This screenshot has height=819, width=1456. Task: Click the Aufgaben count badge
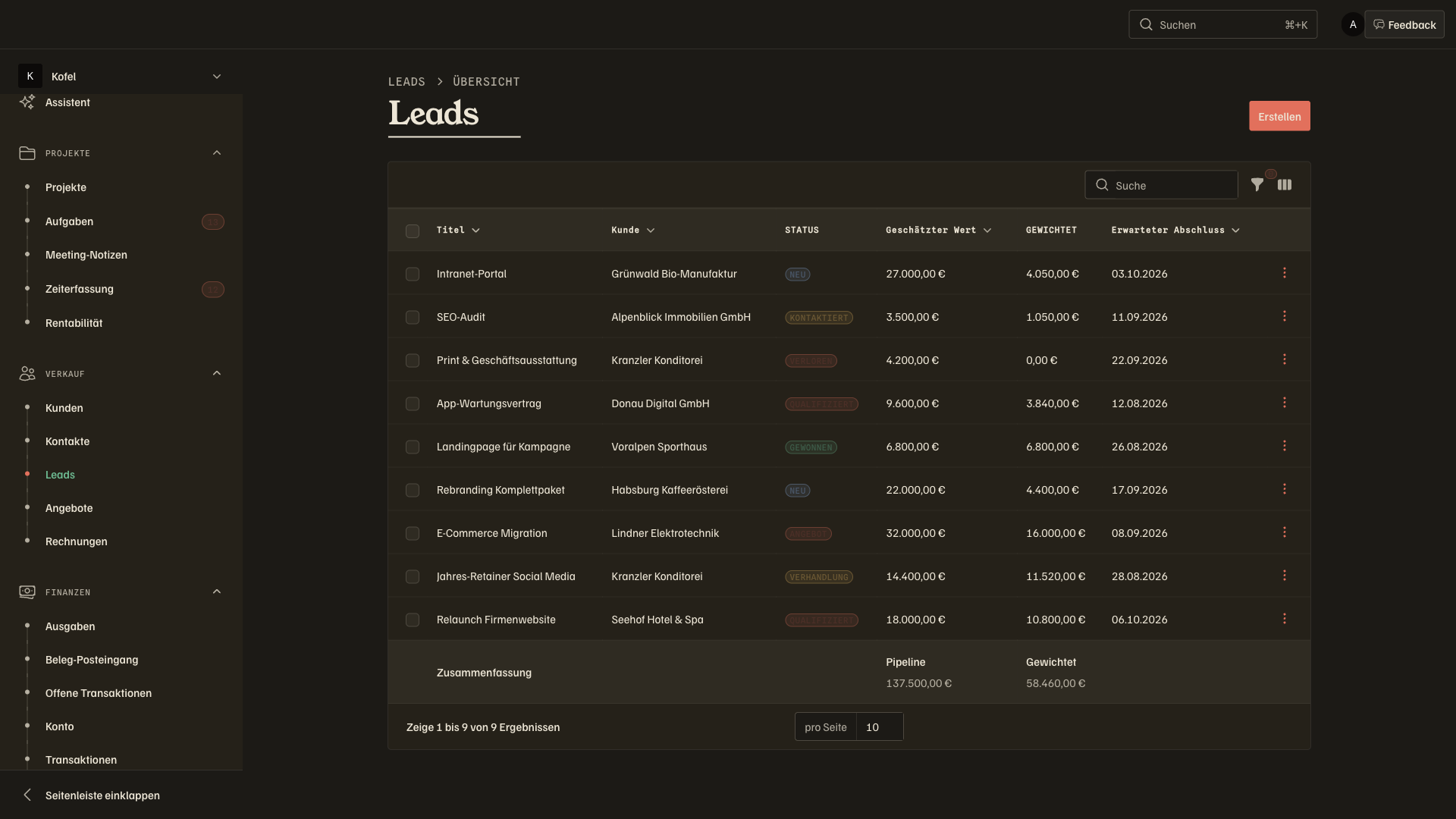213,222
